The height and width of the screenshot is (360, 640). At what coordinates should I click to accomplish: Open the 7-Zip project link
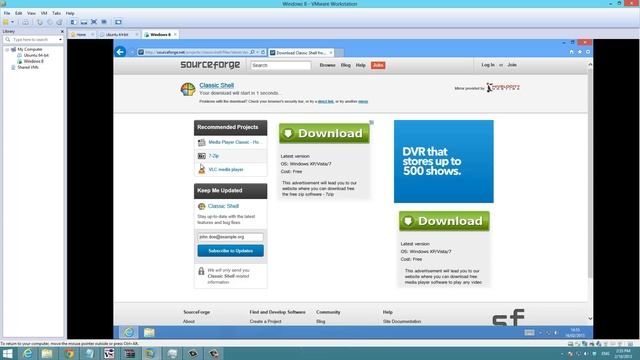pos(213,156)
